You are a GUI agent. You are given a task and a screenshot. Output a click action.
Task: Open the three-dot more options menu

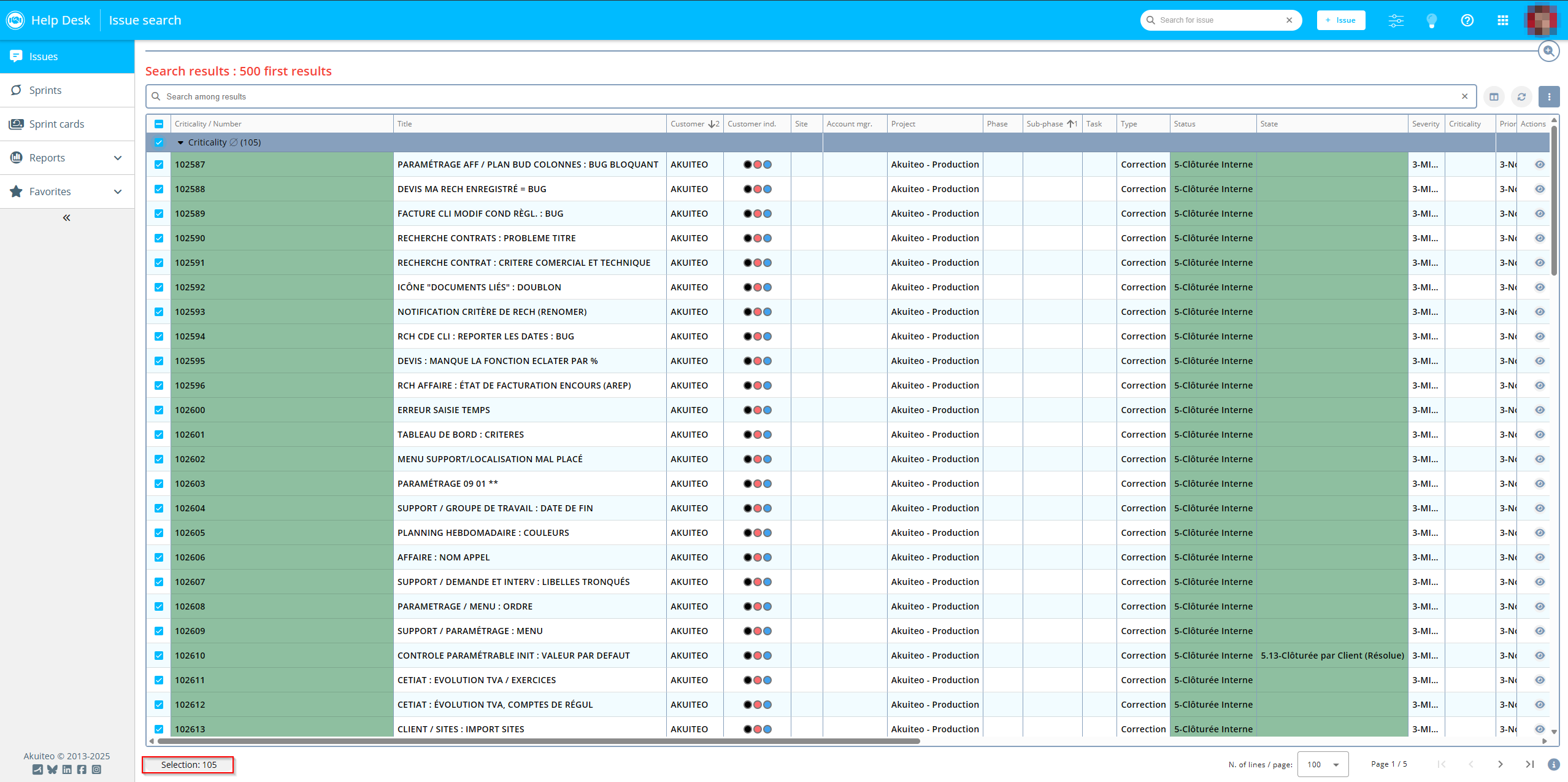pos(1549,96)
